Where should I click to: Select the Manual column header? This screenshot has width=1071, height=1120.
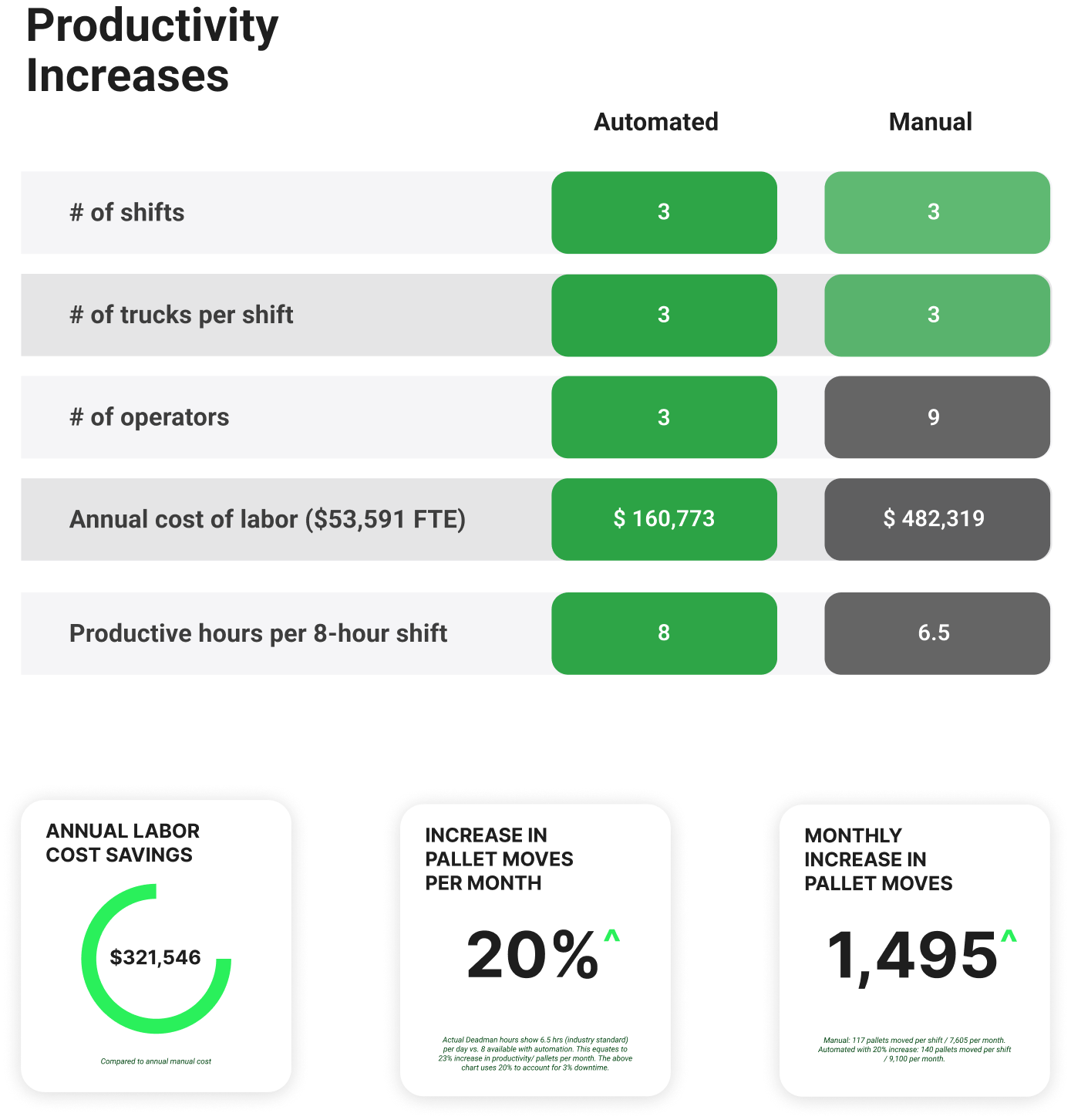tap(930, 122)
